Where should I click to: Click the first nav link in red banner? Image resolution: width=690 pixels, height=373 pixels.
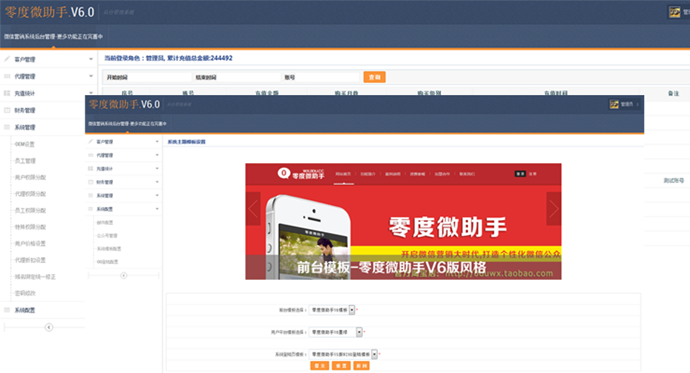[x=343, y=174]
